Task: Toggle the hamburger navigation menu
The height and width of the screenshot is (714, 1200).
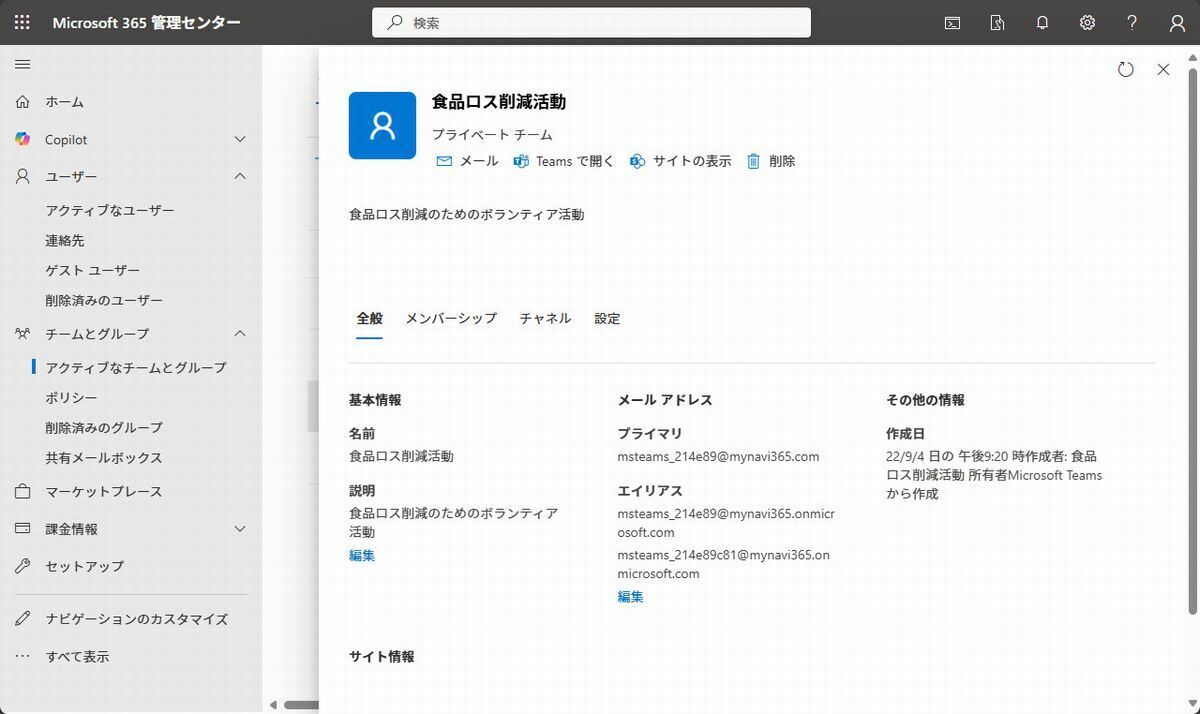Action: click(22, 64)
